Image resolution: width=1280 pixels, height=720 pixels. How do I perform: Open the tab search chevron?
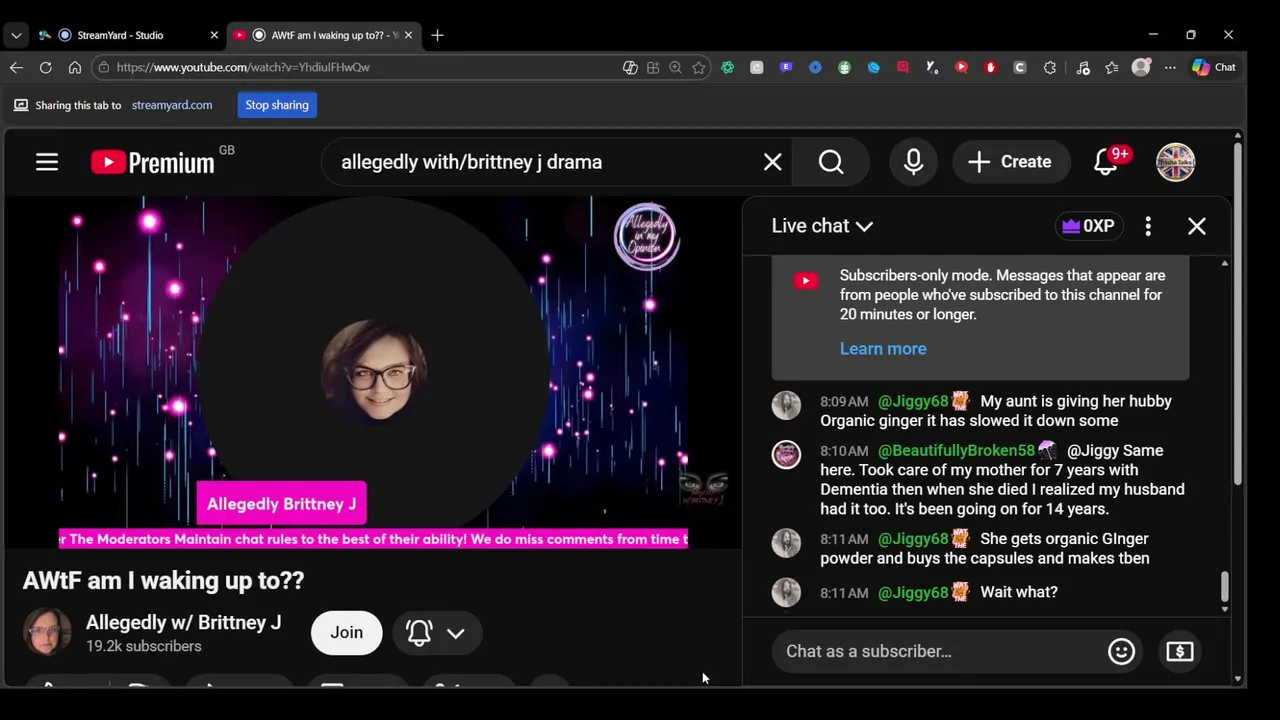pyautogui.click(x=16, y=35)
